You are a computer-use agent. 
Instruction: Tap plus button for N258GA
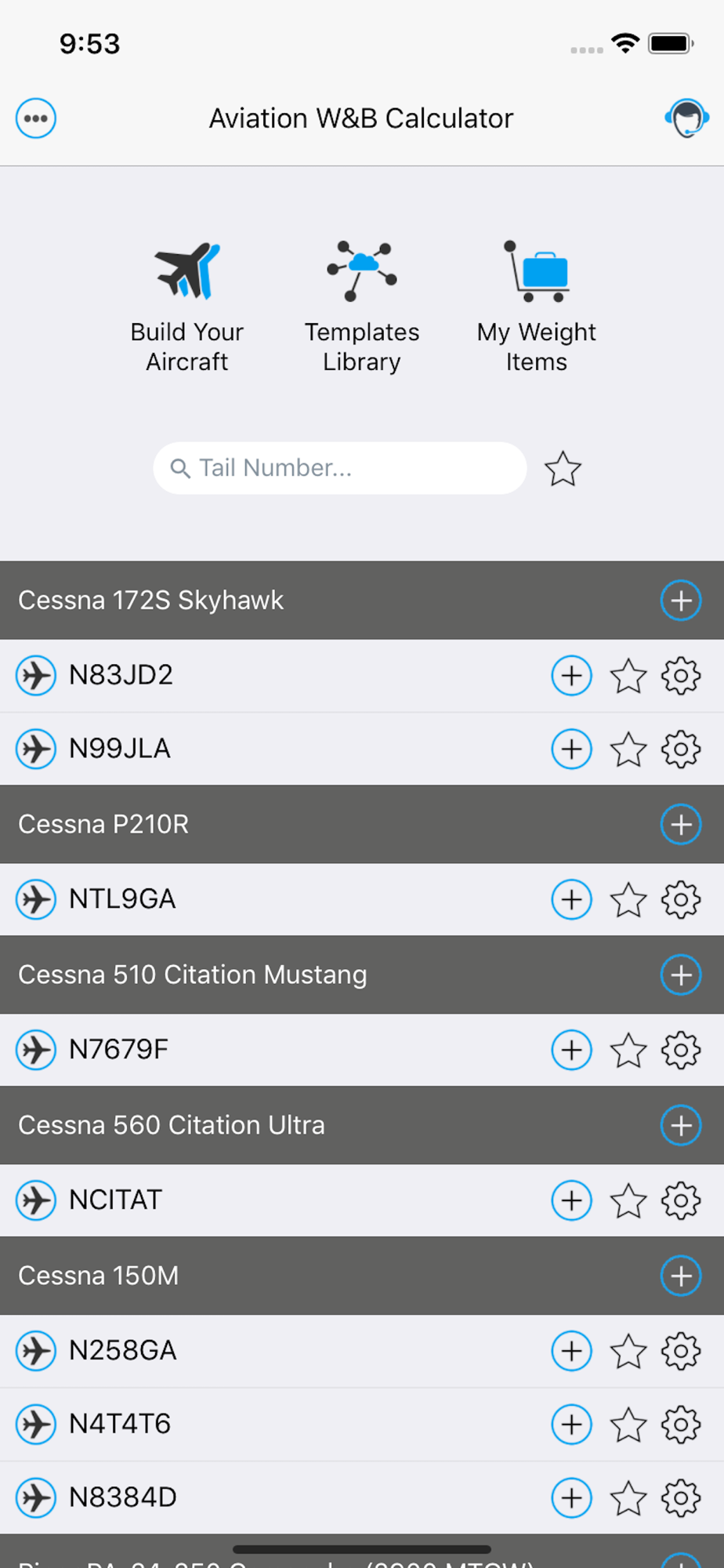coord(571,1352)
